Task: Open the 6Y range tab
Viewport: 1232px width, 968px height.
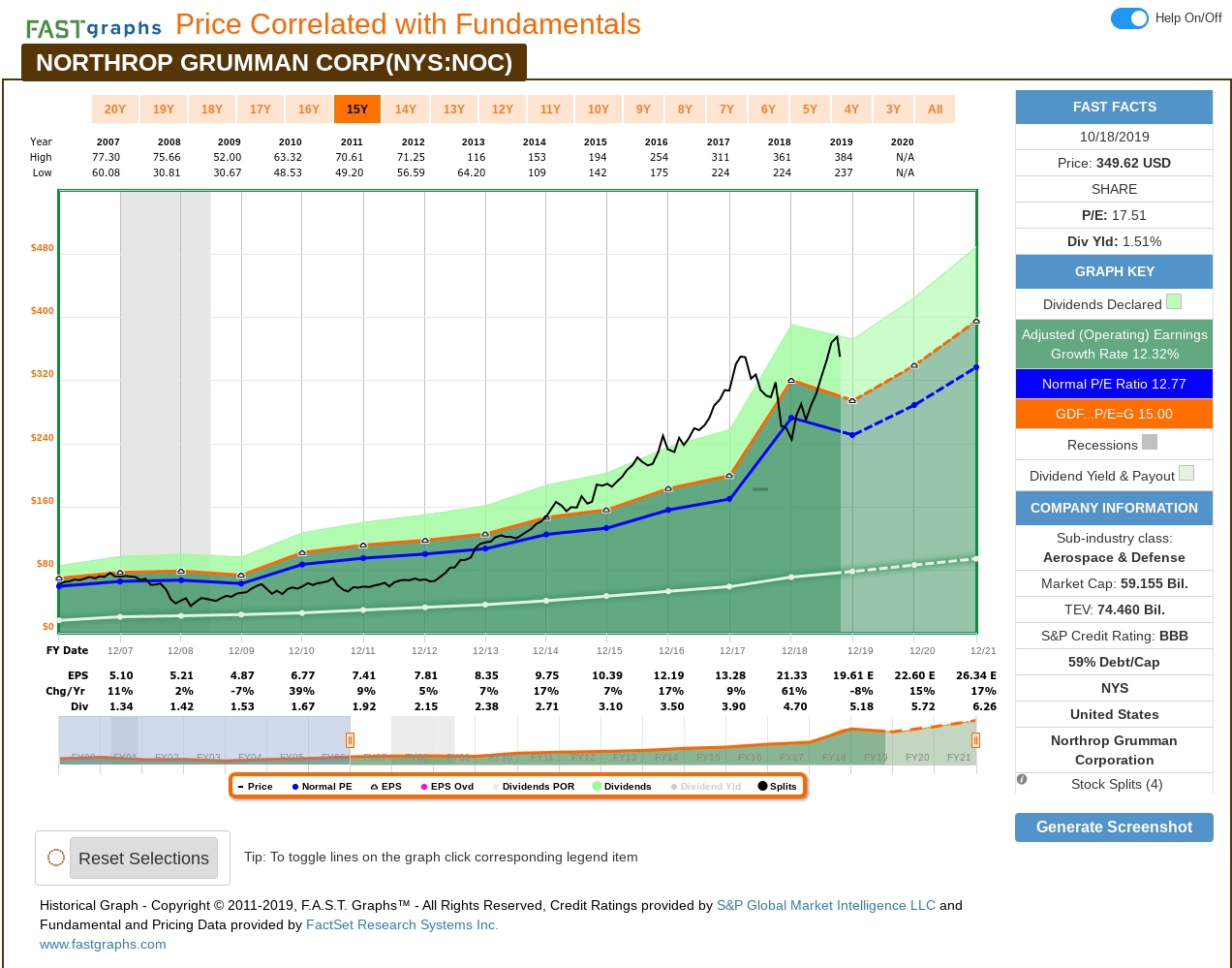Action: [768, 109]
